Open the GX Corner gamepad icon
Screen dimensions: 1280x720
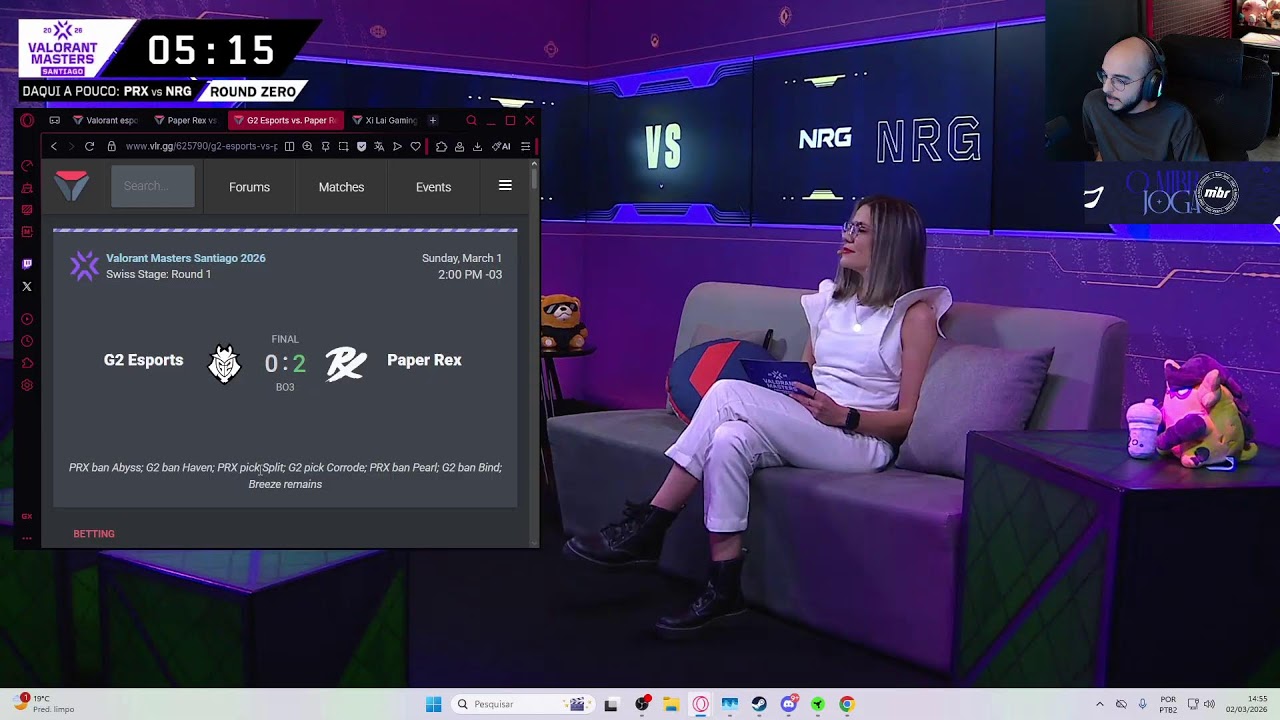55,120
